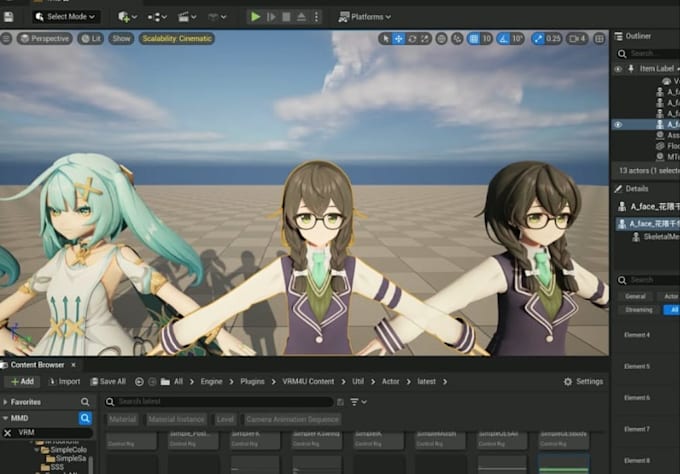Open the Perspective view mode menu

[x=45, y=39]
